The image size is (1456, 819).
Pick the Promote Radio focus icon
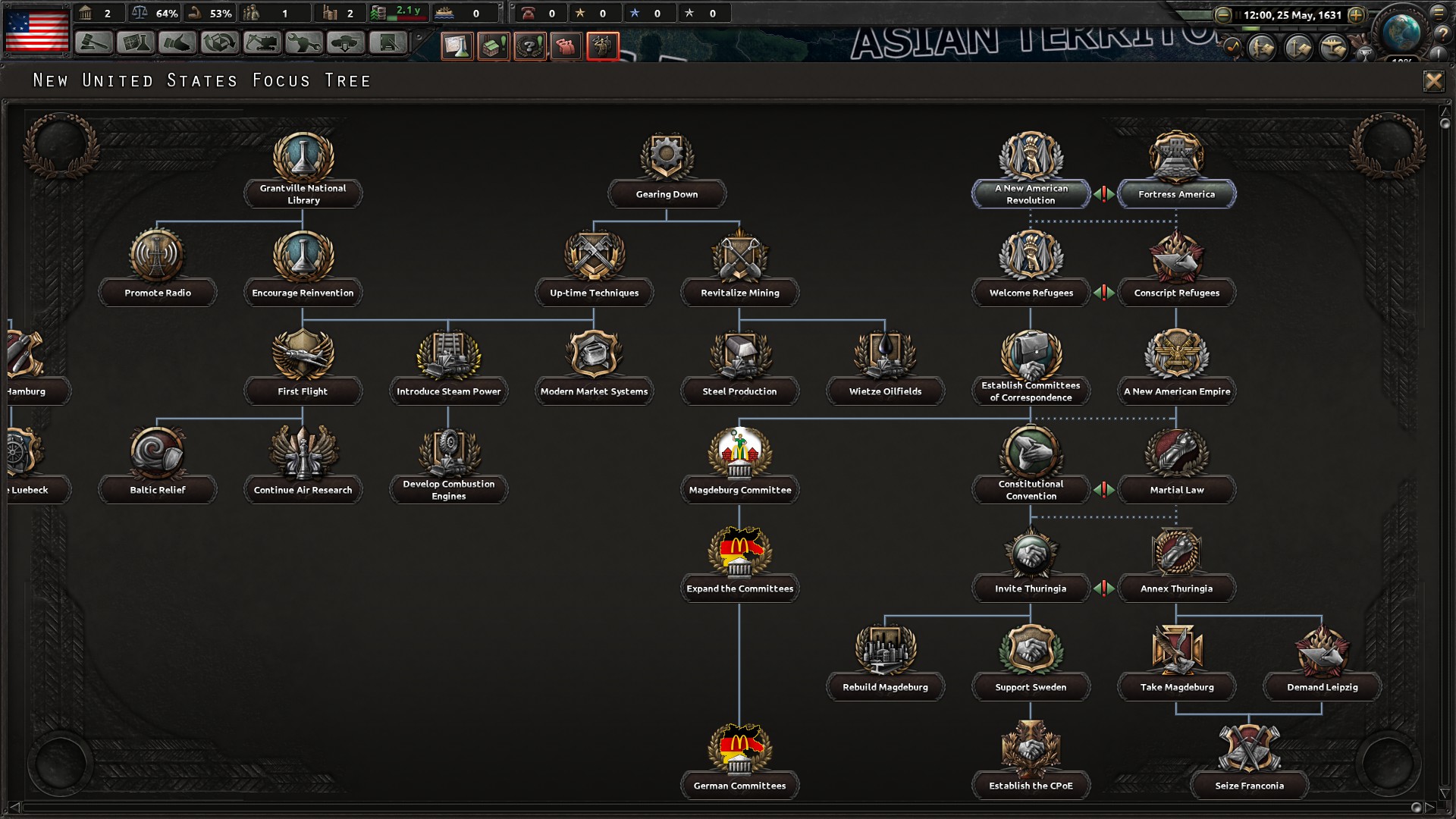click(x=157, y=256)
